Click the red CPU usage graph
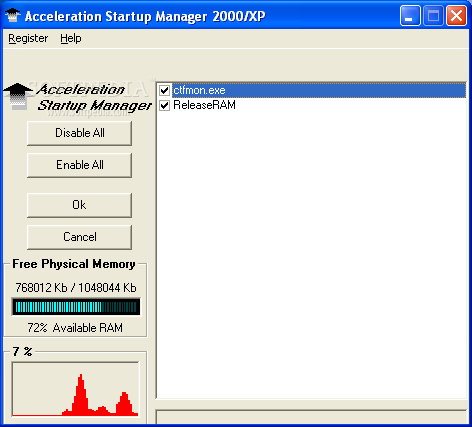Screen dimensions: 472x427 (75, 389)
